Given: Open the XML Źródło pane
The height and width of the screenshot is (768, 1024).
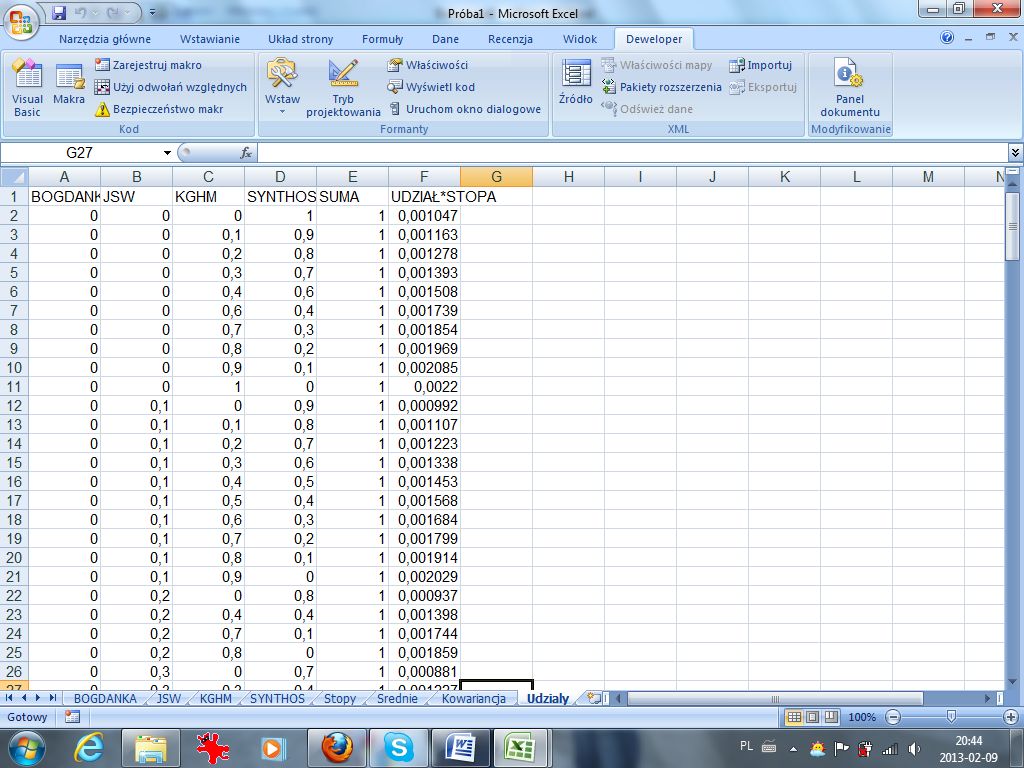Looking at the screenshot, I should (x=576, y=82).
